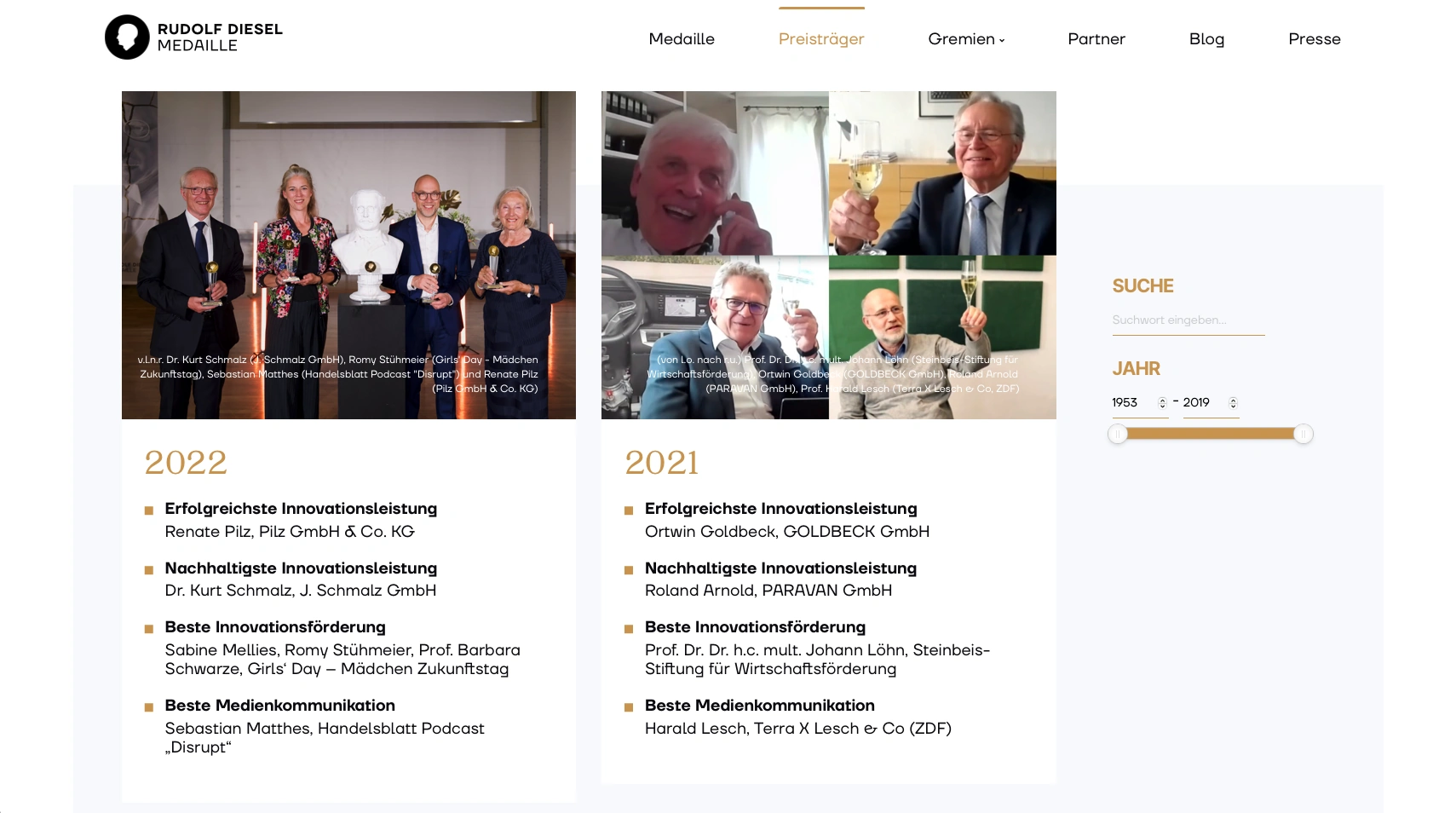This screenshot has width=1456, height=813.
Task: Focus the Suchwort eingeben search field
Action: point(1188,320)
